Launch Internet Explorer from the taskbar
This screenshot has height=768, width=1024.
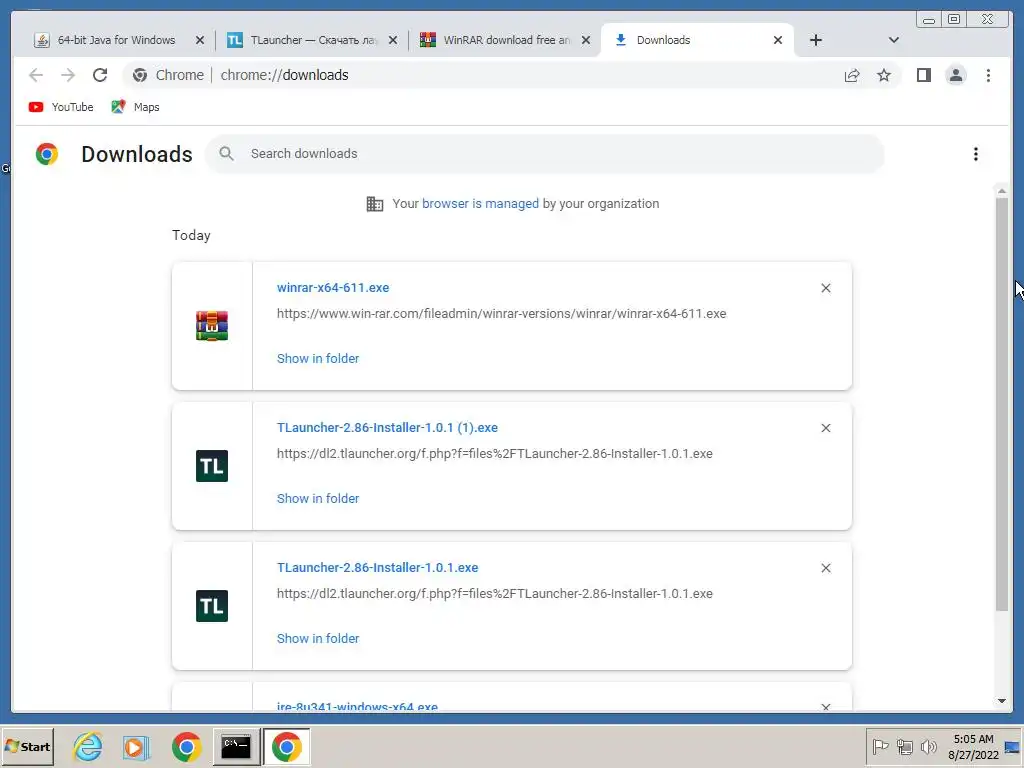click(88, 746)
